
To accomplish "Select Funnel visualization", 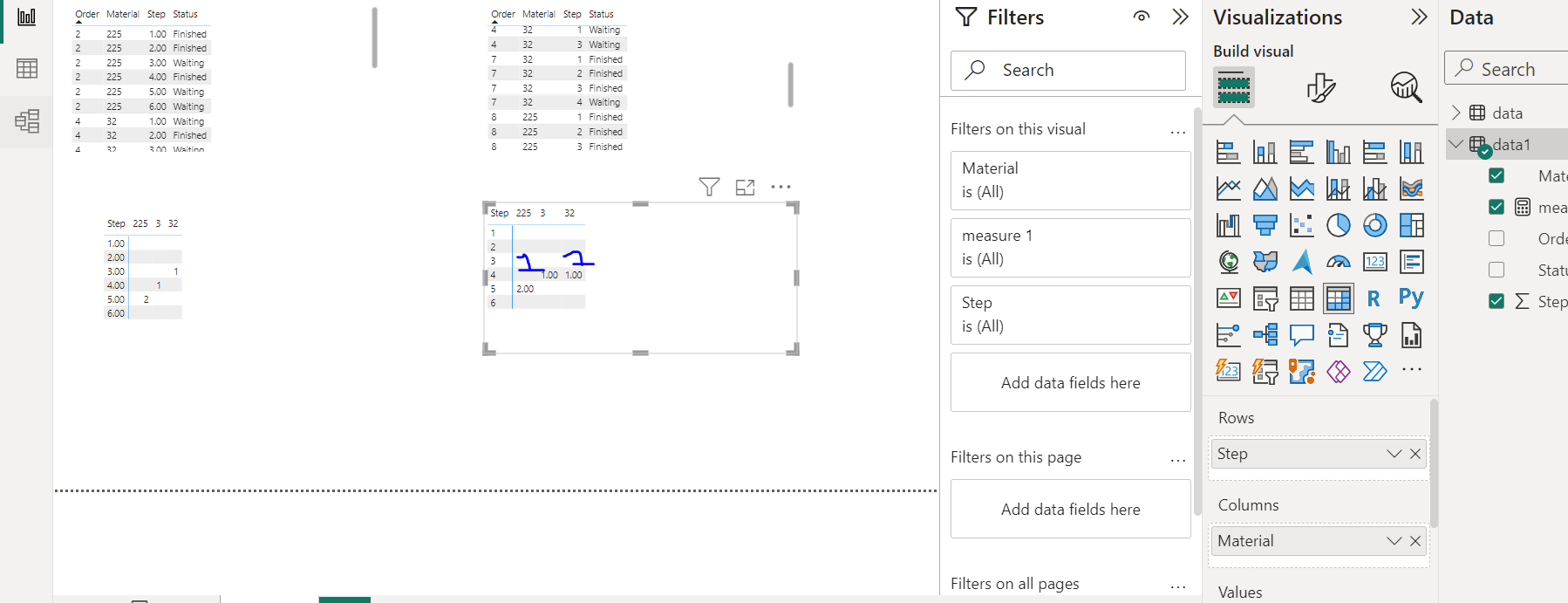I will [x=1265, y=225].
